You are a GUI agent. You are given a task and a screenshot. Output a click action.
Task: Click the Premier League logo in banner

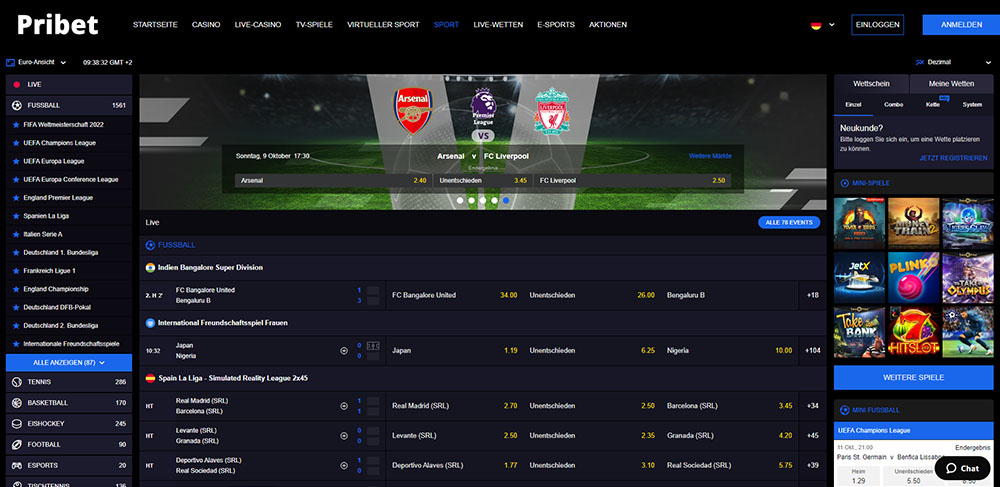pyautogui.click(x=483, y=107)
